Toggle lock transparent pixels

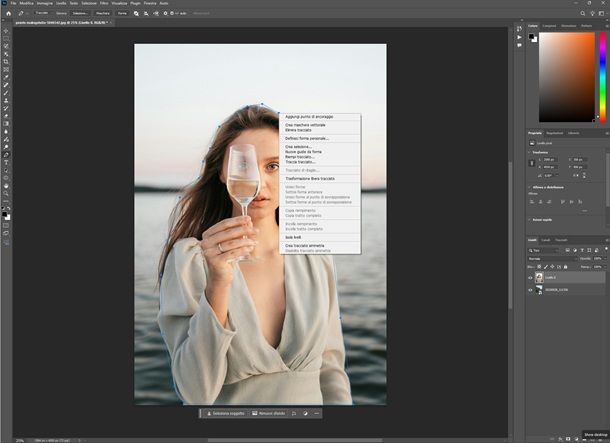pyautogui.click(x=539, y=267)
